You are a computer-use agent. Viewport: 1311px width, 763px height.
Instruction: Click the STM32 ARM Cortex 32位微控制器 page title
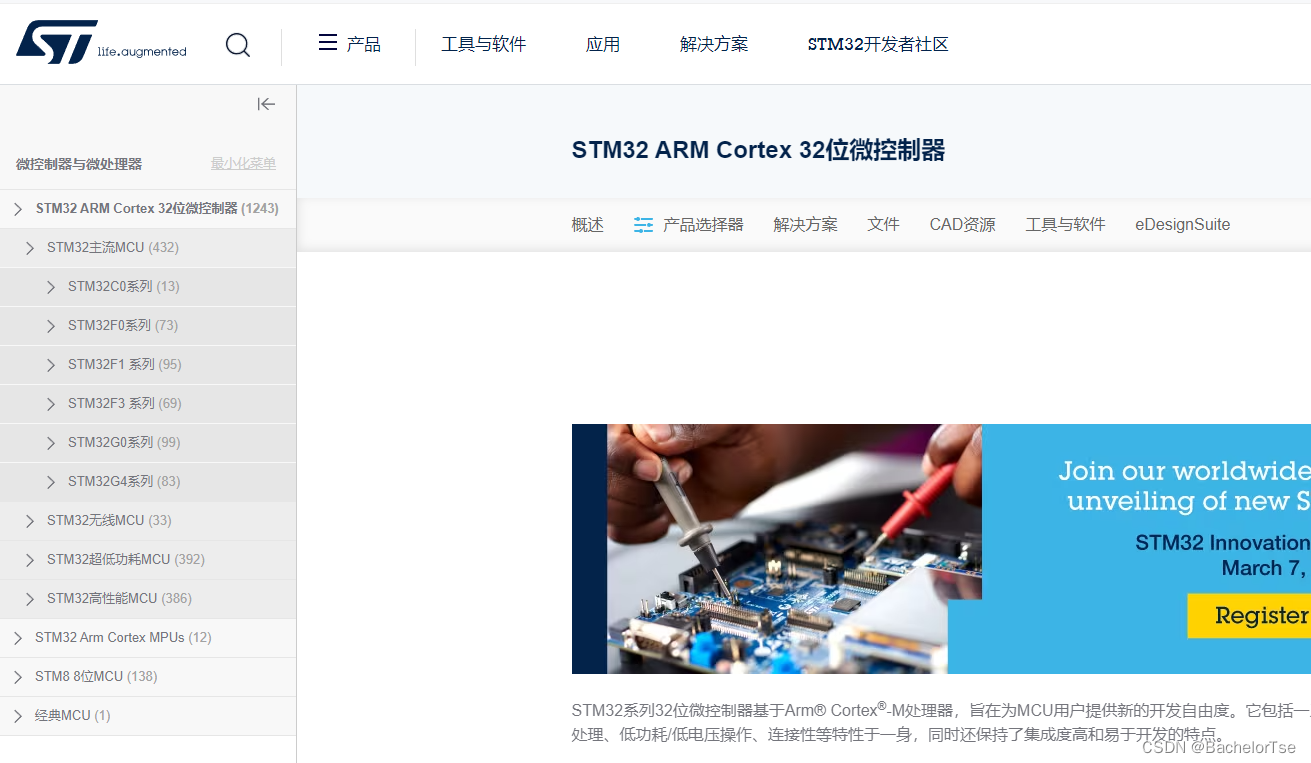coord(758,150)
